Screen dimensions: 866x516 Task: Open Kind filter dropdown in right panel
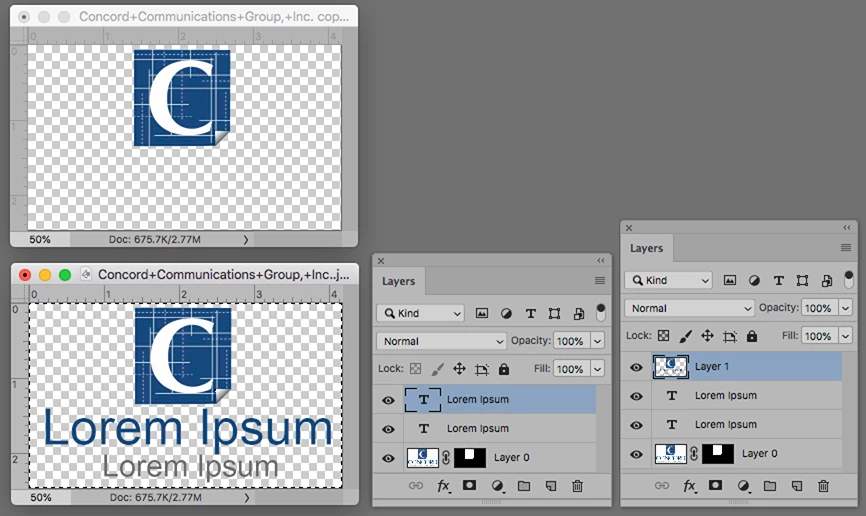coord(669,280)
